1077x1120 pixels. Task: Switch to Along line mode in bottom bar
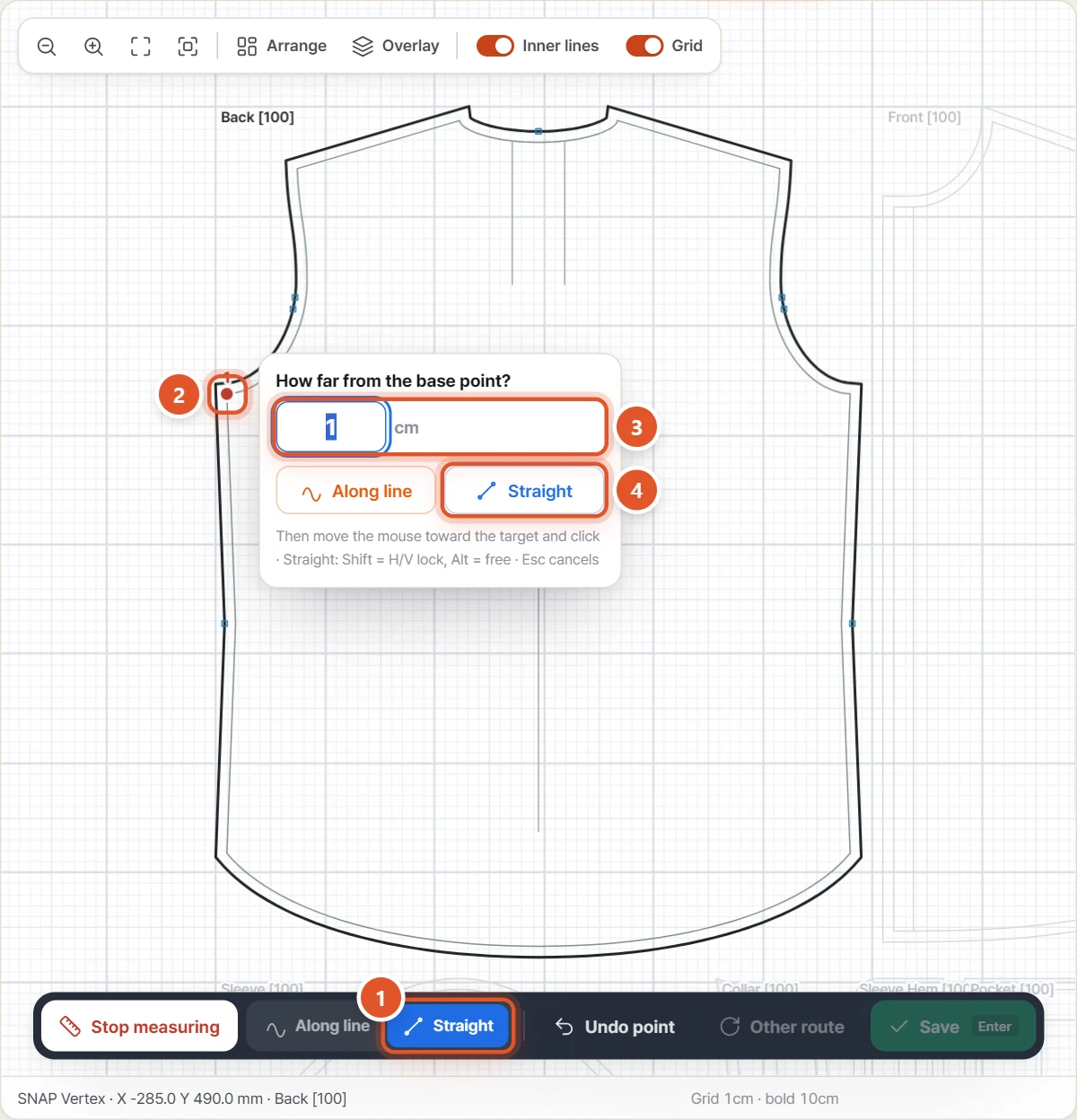[x=318, y=1026]
